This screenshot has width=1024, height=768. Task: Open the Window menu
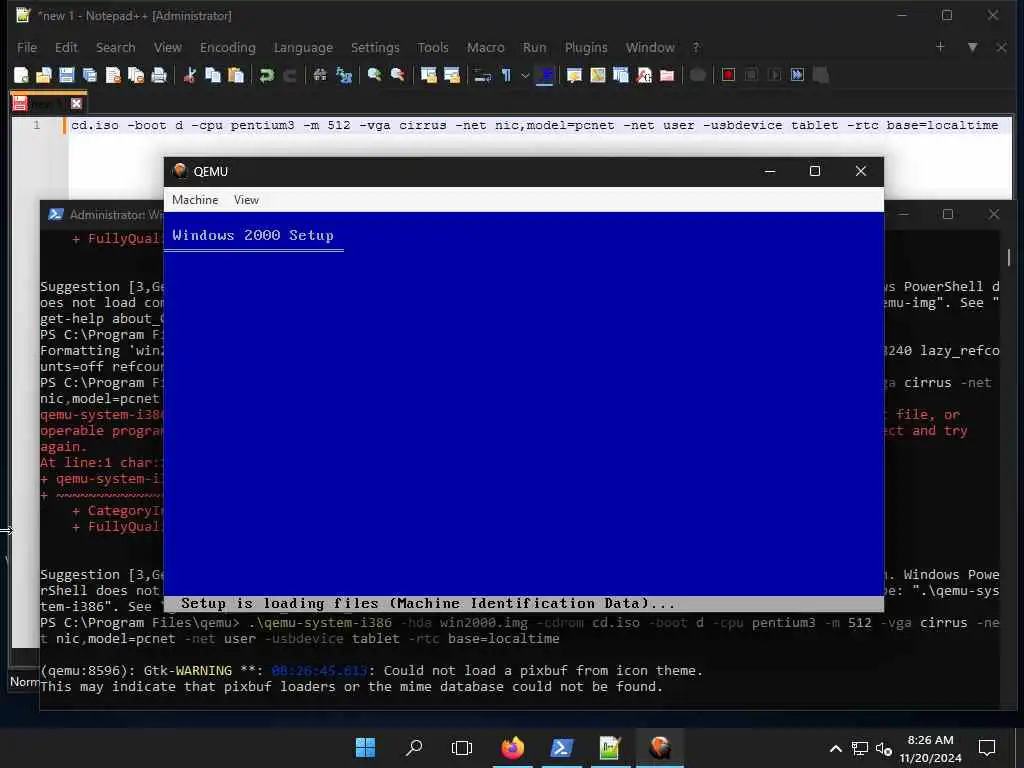(650, 48)
